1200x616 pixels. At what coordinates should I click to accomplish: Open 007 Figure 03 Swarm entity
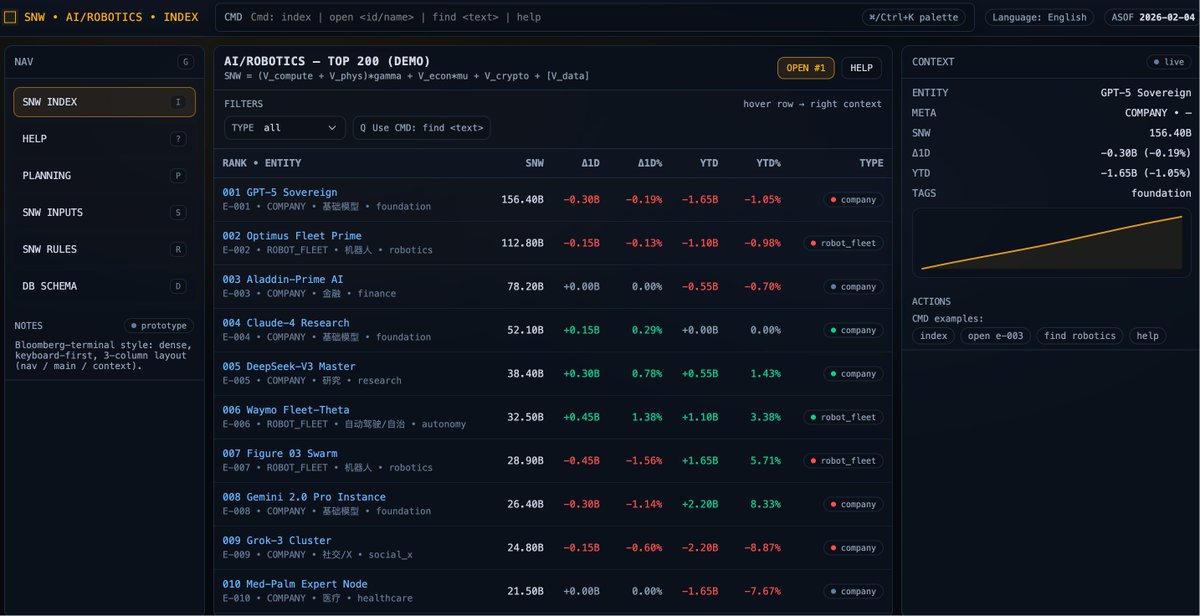(x=280, y=453)
